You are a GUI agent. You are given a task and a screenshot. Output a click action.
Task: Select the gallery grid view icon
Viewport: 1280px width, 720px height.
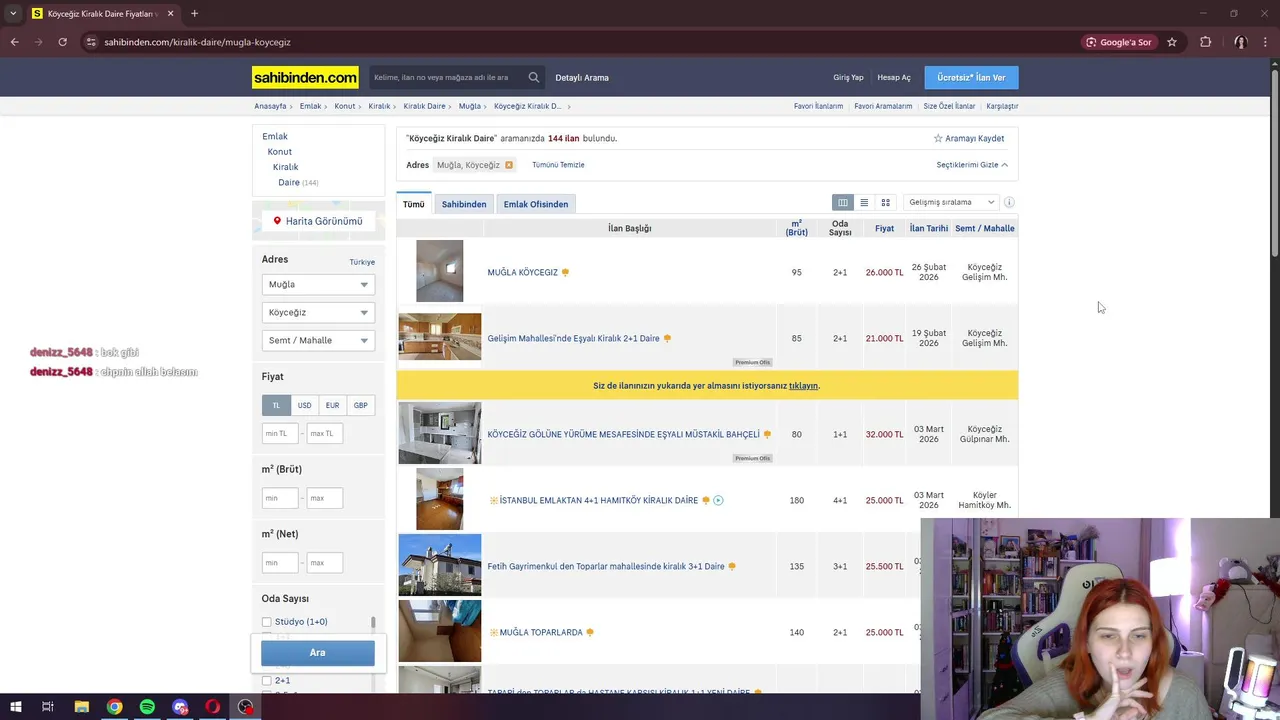tap(885, 202)
